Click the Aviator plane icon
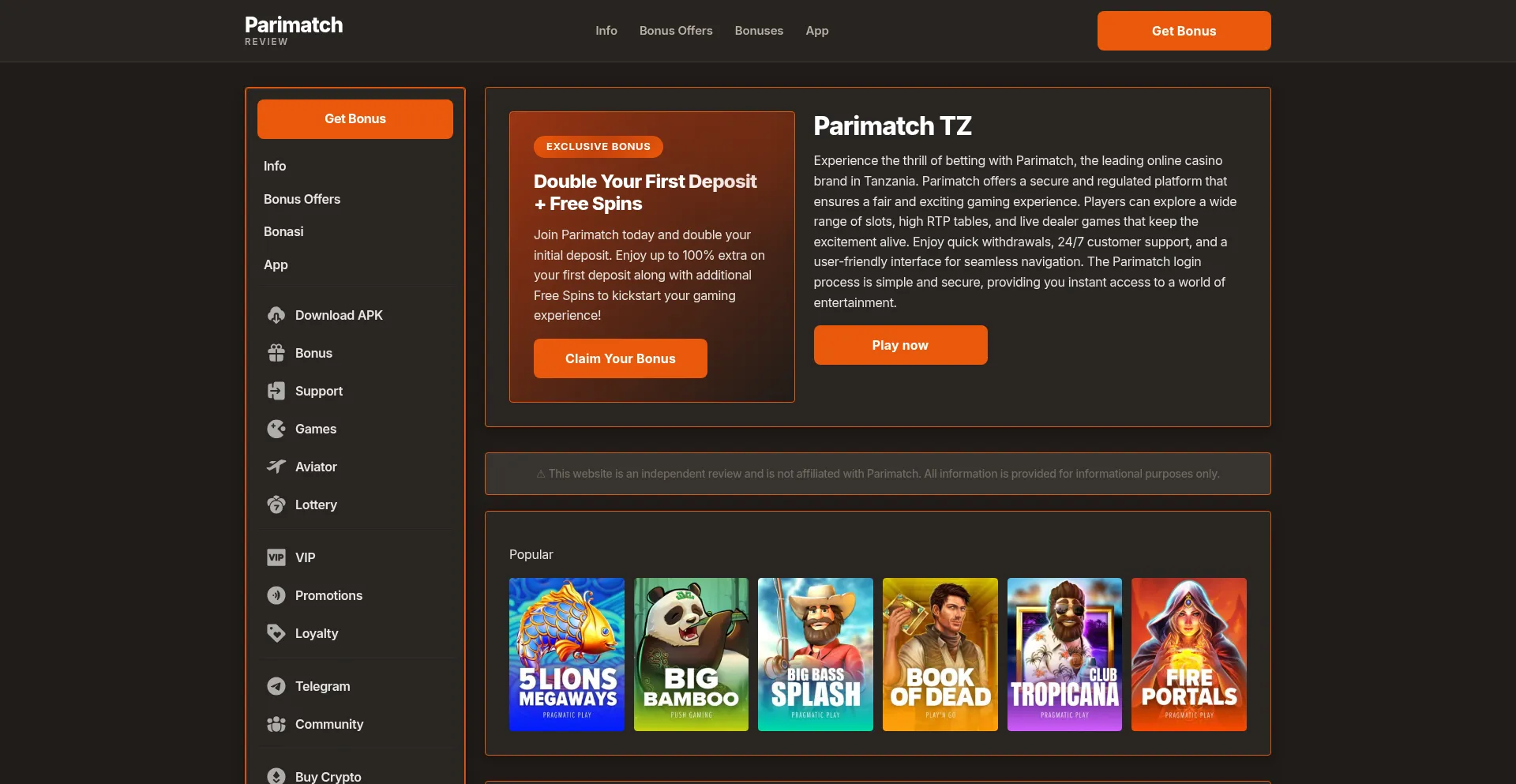 pyautogui.click(x=276, y=467)
